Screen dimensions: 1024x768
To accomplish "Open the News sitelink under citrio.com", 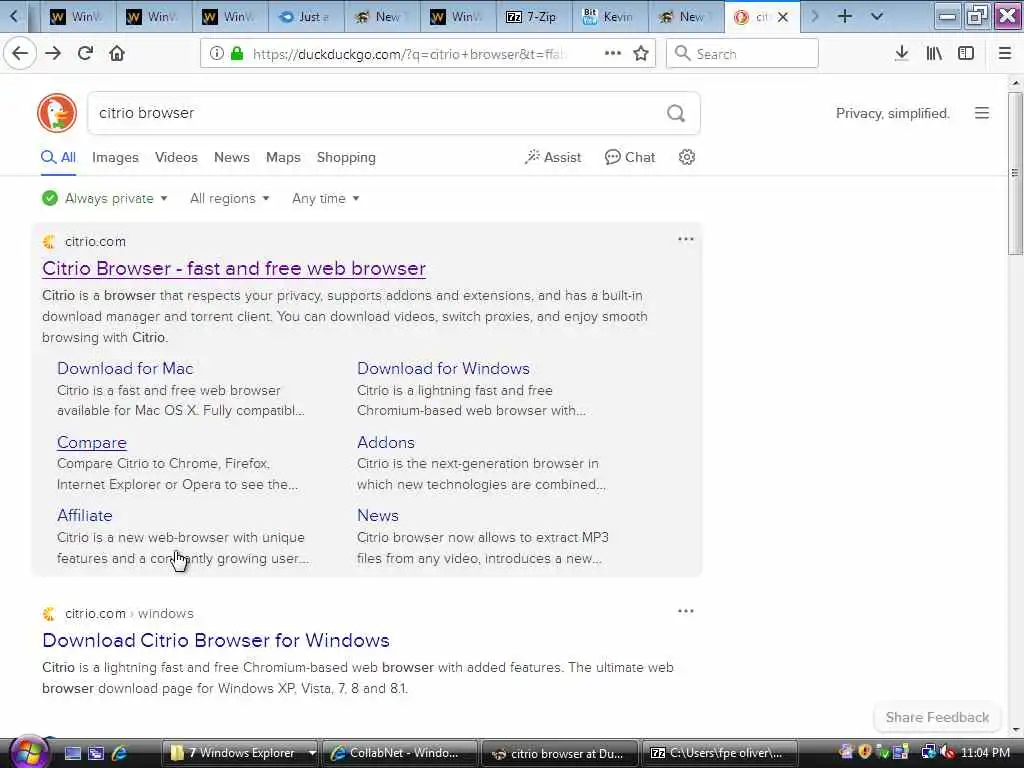I will coord(377,515).
